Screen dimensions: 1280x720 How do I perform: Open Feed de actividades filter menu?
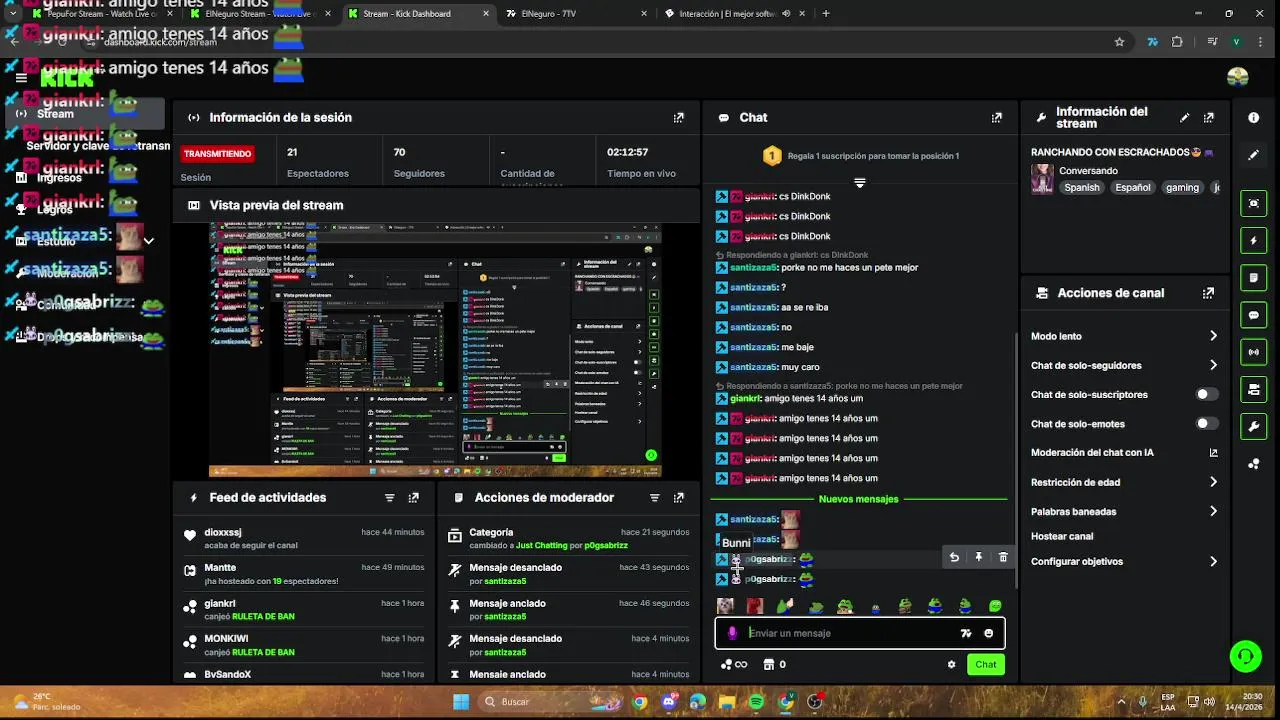pos(390,497)
